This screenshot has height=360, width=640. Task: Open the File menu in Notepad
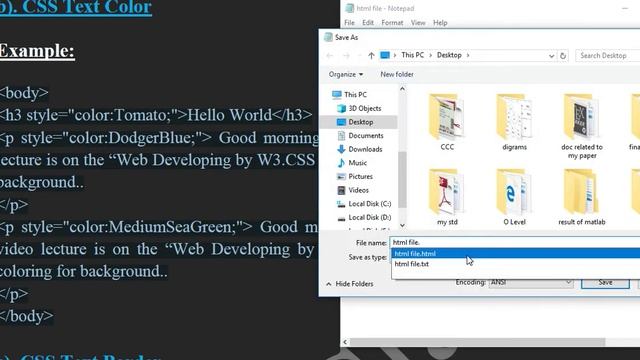349,23
